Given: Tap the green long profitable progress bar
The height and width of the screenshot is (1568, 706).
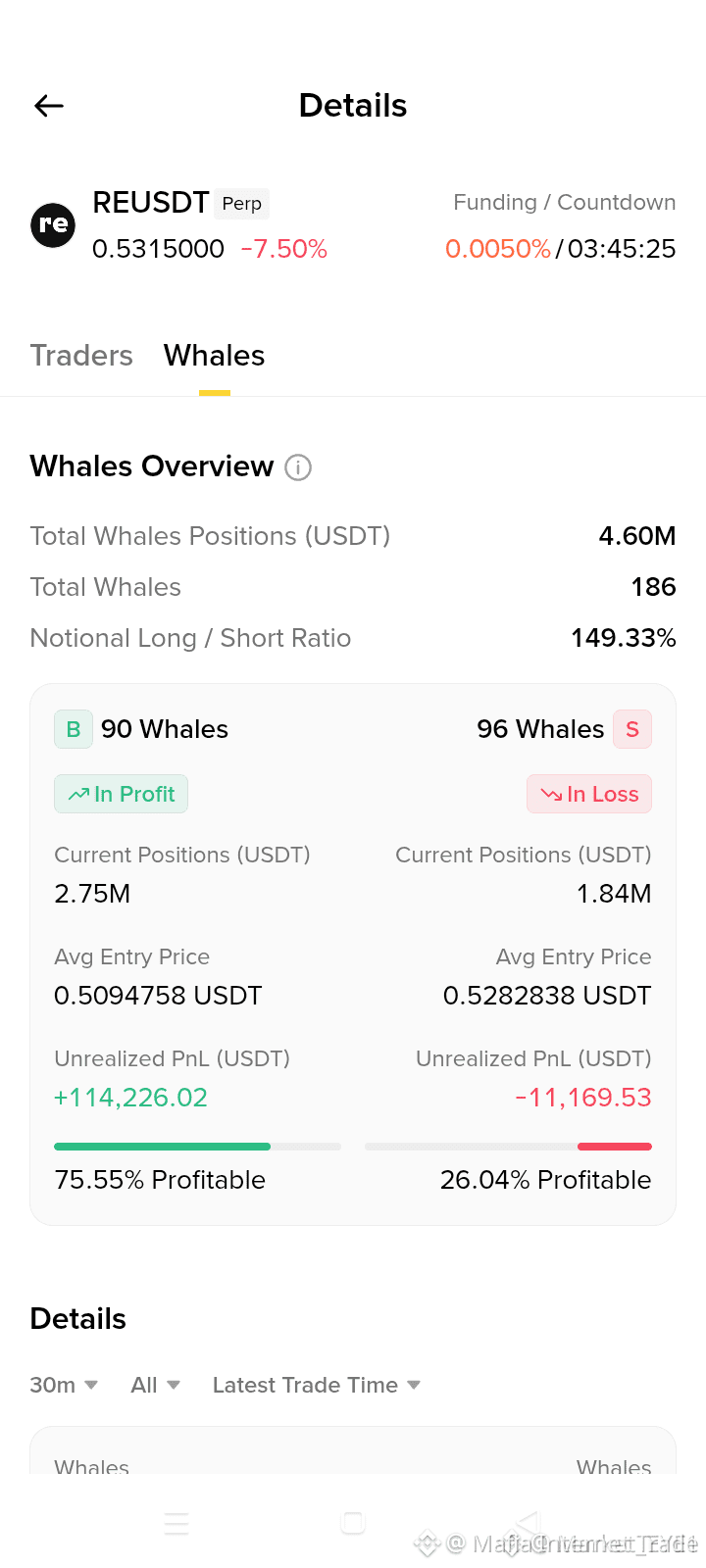Looking at the screenshot, I should [197, 1146].
